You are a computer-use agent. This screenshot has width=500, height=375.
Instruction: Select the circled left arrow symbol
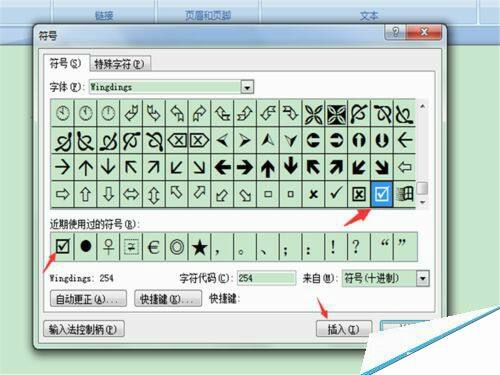point(313,140)
